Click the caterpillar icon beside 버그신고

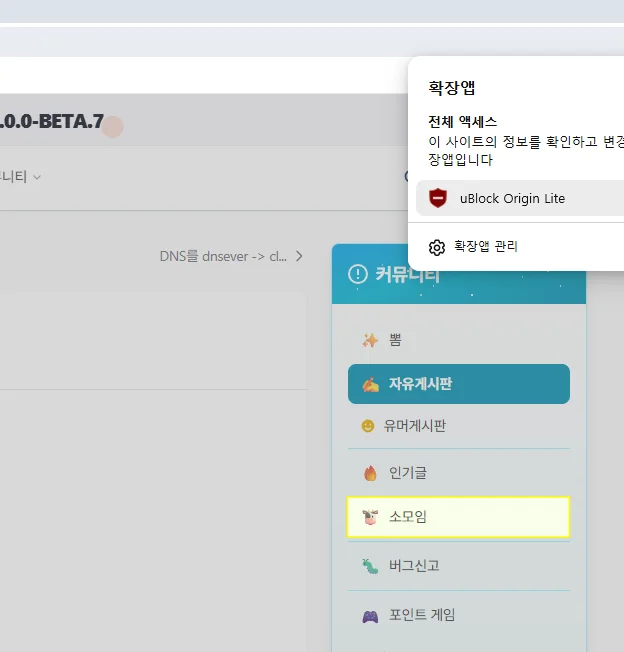[x=370, y=566]
